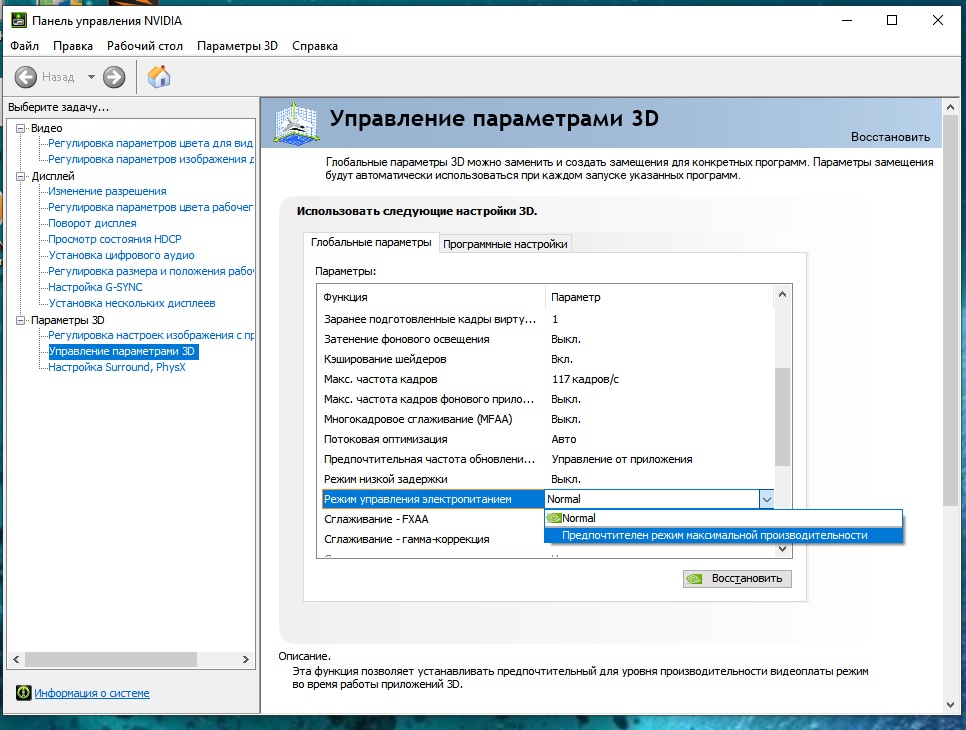This screenshot has width=966, height=730.
Task: Open the back history dropdown arrow
Action: click(91, 77)
